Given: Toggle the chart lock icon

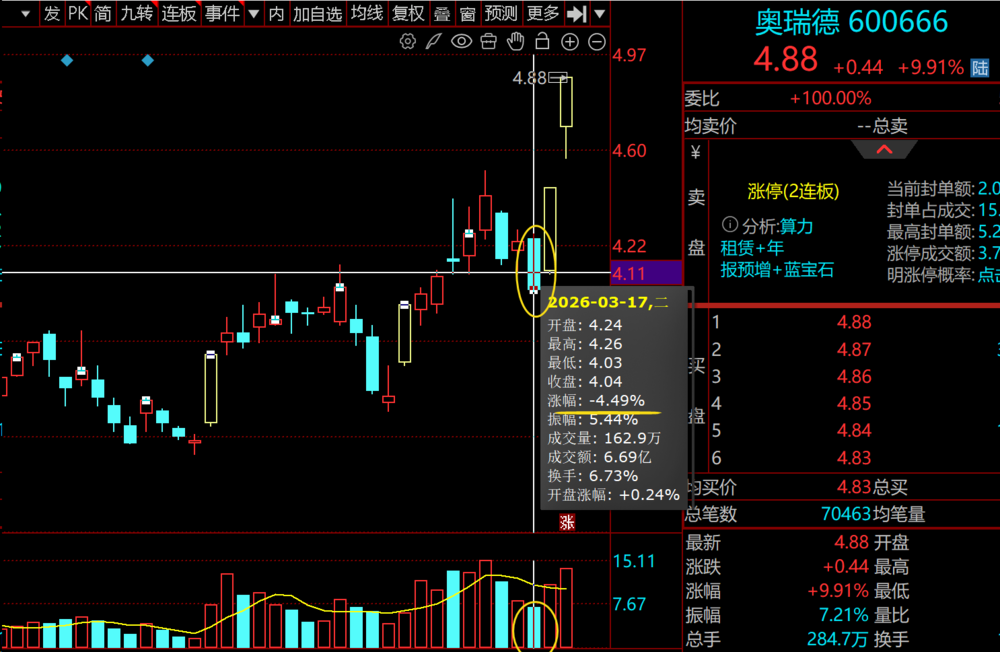Looking at the screenshot, I should click(x=542, y=41).
